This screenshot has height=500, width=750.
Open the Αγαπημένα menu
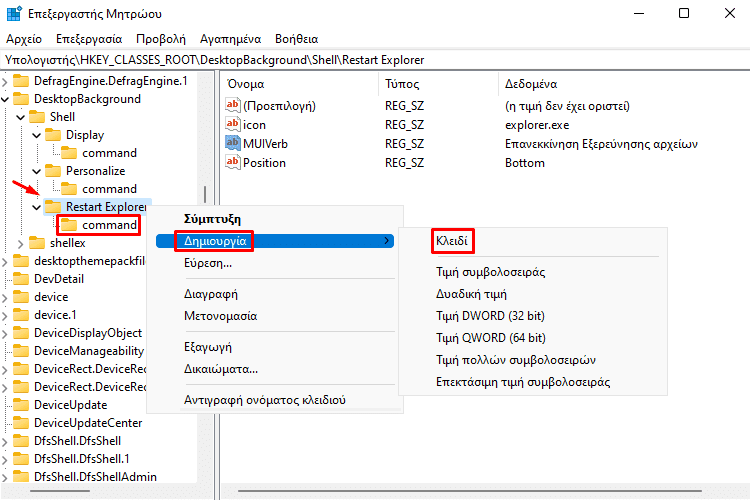click(x=231, y=38)
